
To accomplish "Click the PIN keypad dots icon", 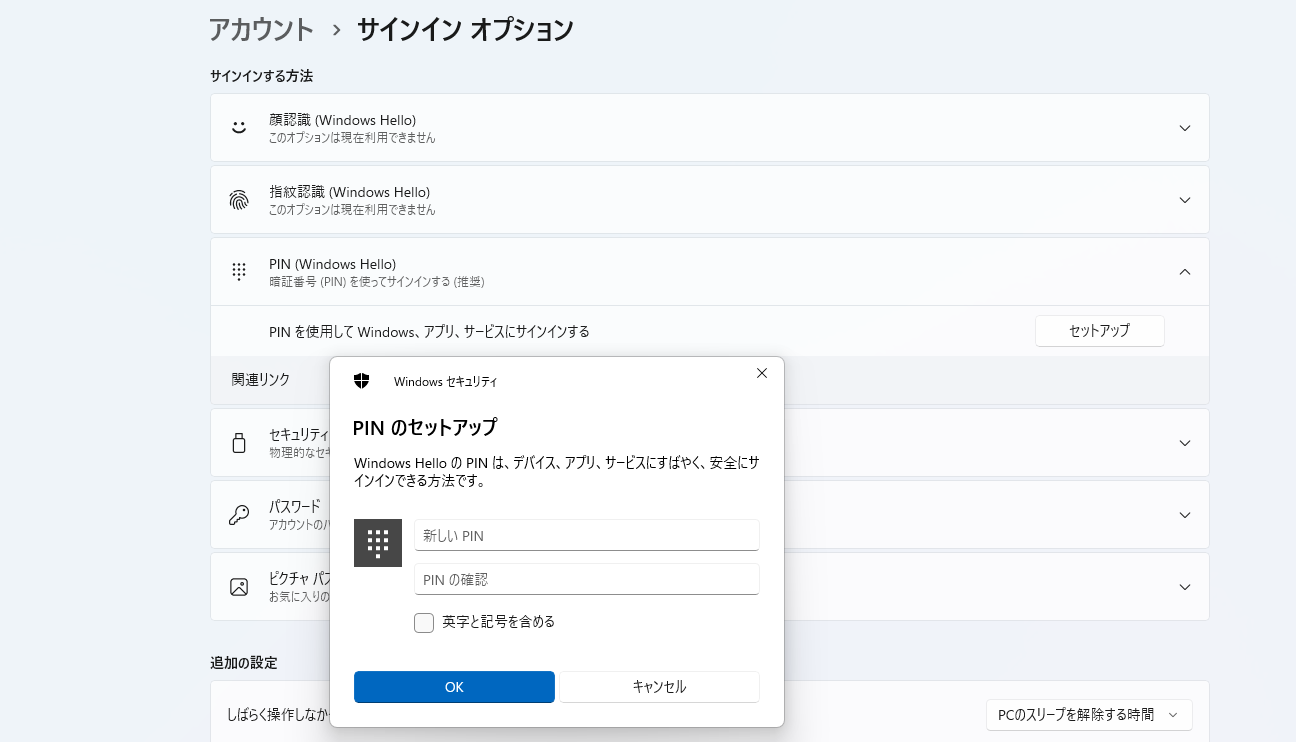I will pyautogui.click(x=239, y=271).
